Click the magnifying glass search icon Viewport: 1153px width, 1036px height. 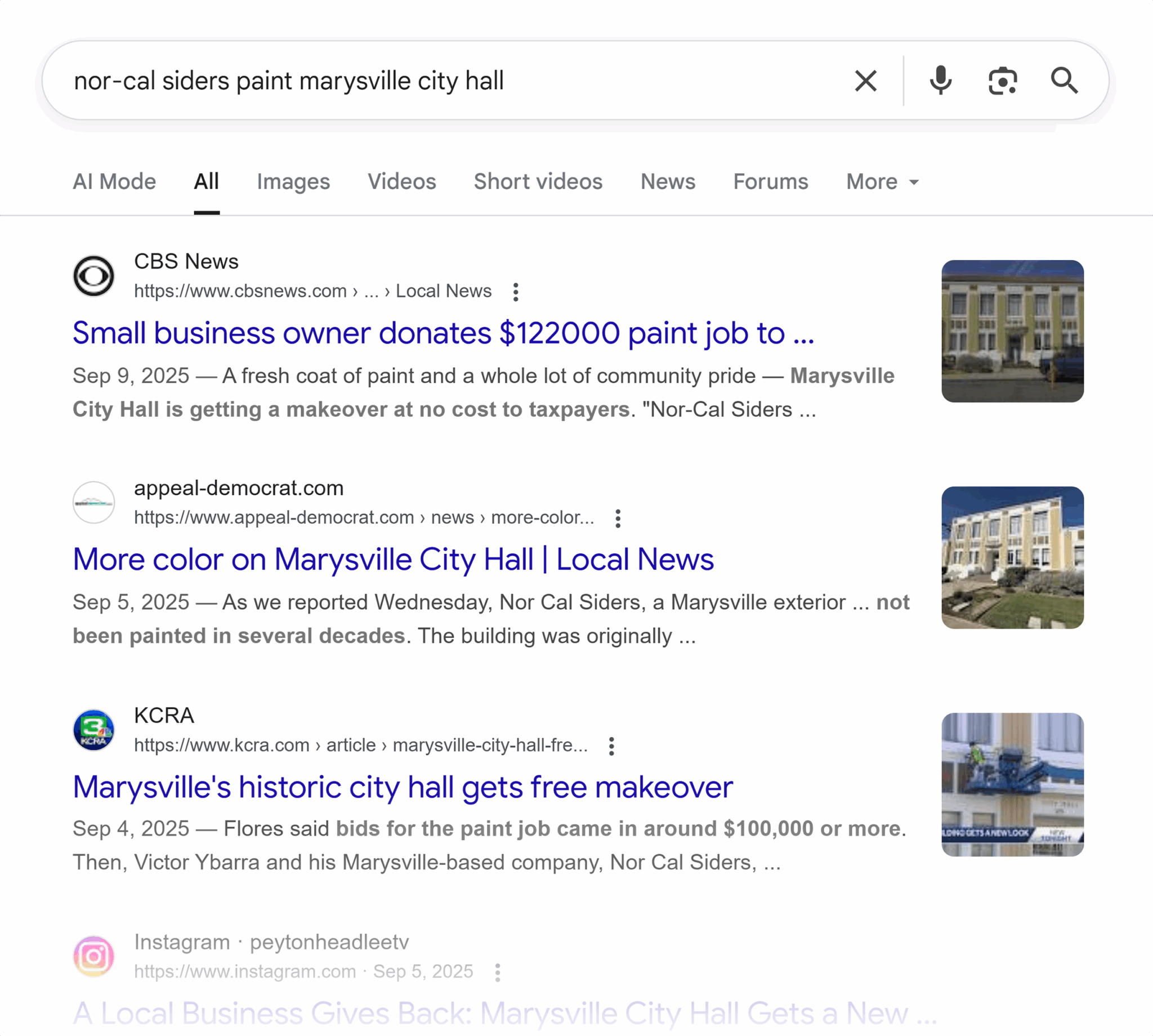click(1065, 81)
